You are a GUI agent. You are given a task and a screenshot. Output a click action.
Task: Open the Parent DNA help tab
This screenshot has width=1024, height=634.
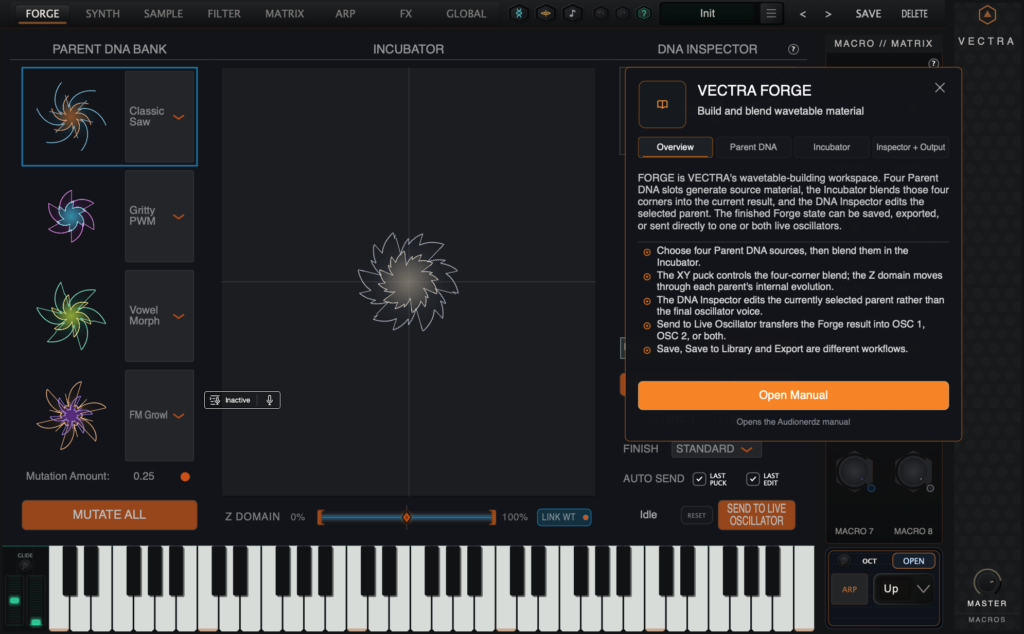point(753,148)
